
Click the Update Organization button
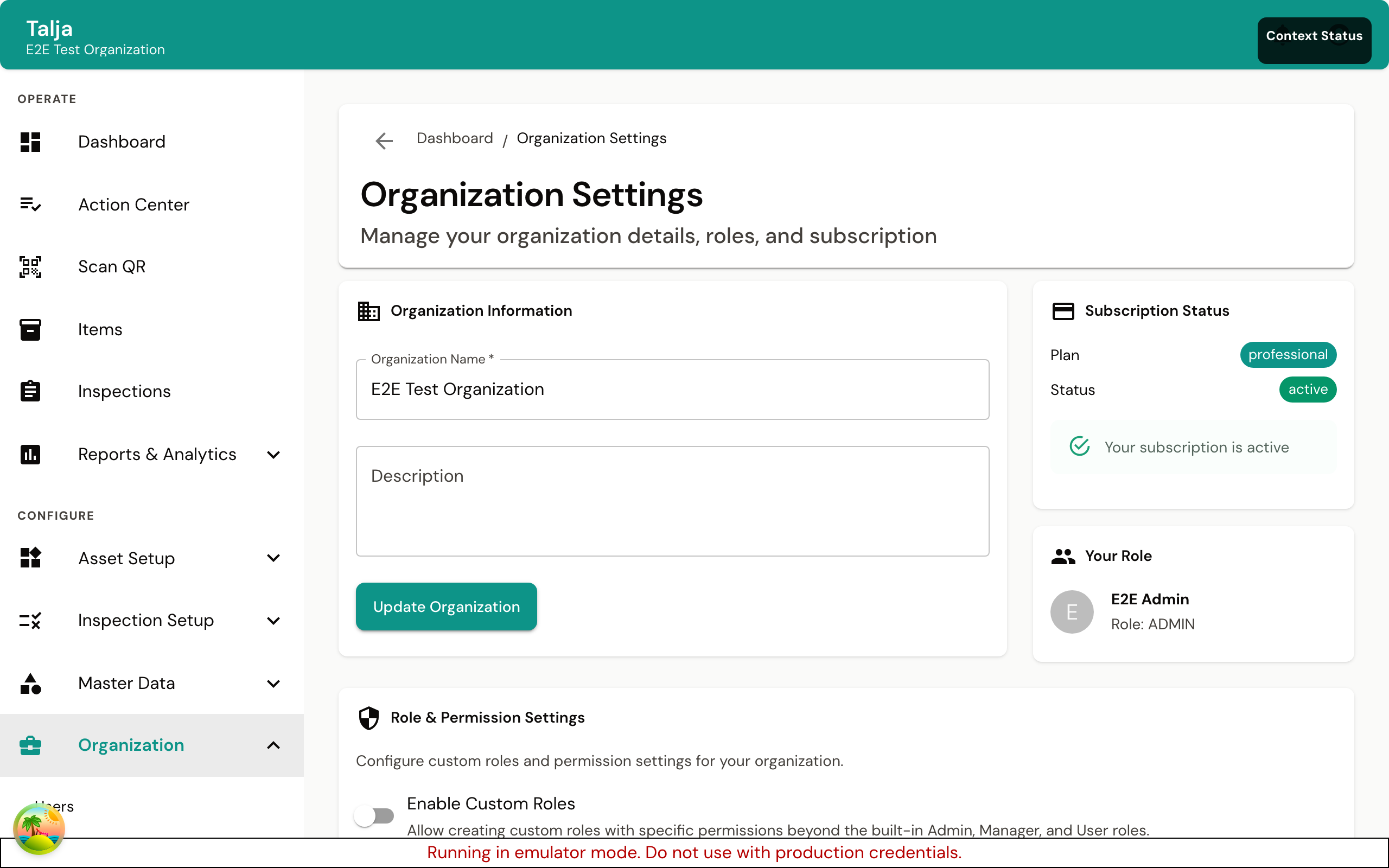446,607
